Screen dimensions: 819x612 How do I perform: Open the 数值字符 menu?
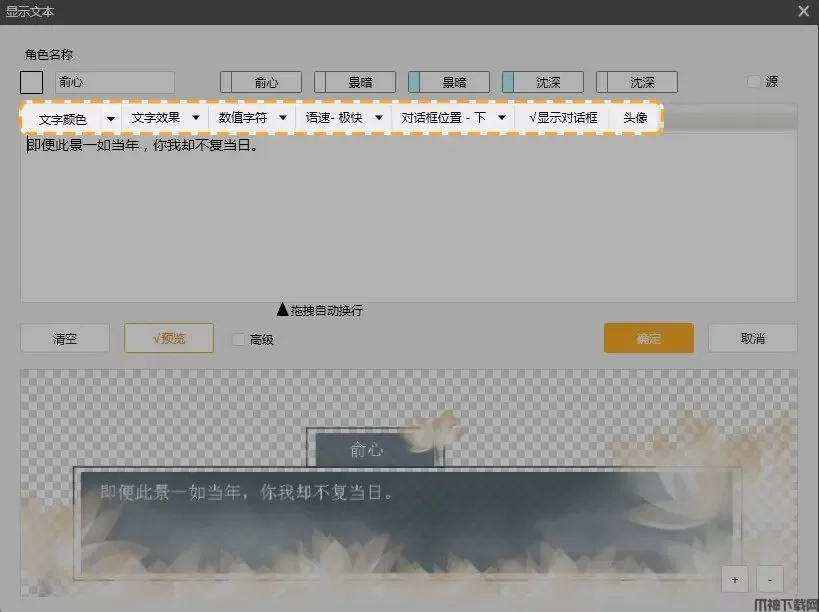point(283,118)
